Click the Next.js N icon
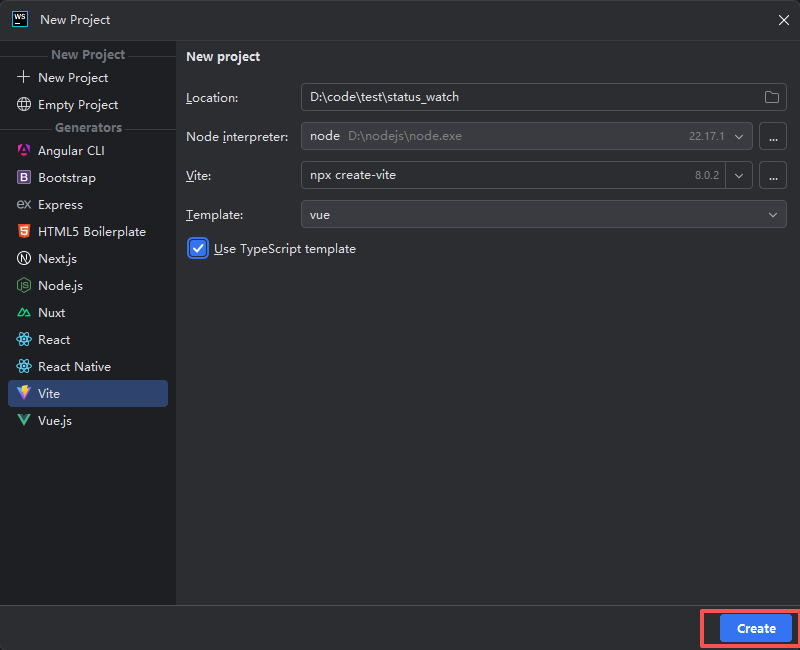The width and height of the screenshot is (800, 650). (23, 258)
